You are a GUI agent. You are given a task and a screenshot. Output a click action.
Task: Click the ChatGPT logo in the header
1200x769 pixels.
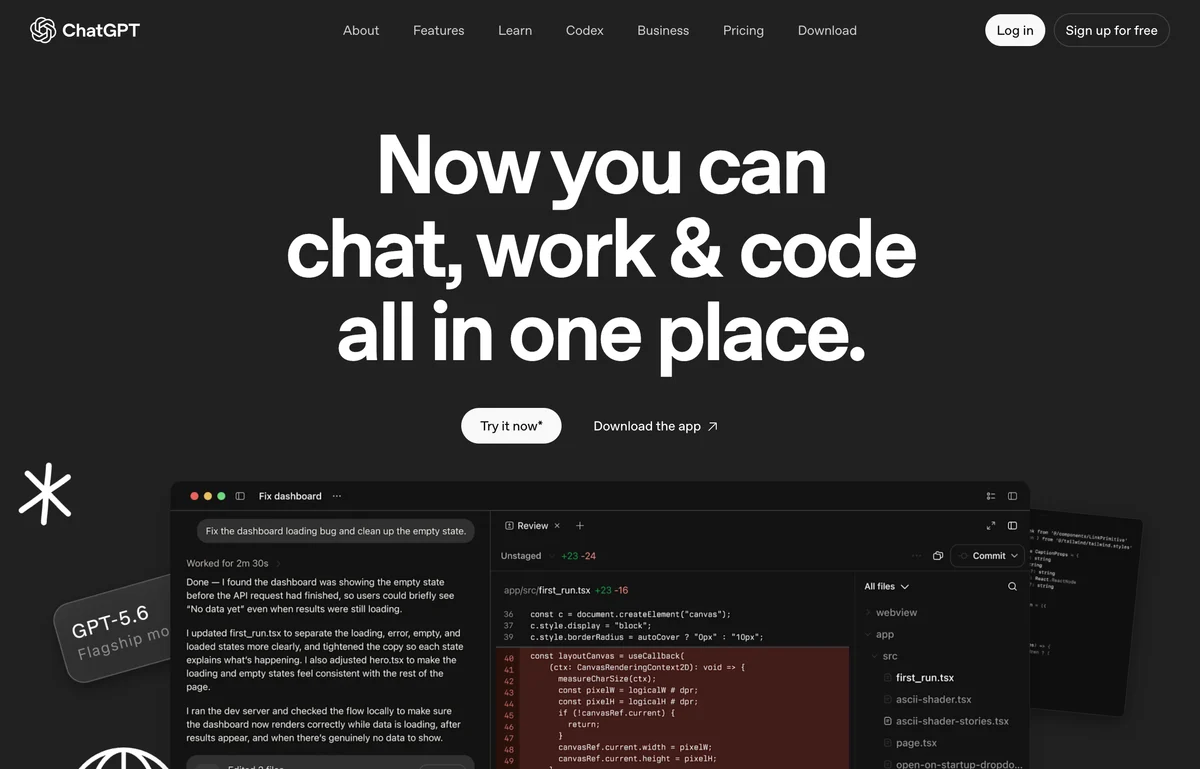(85, 30)
